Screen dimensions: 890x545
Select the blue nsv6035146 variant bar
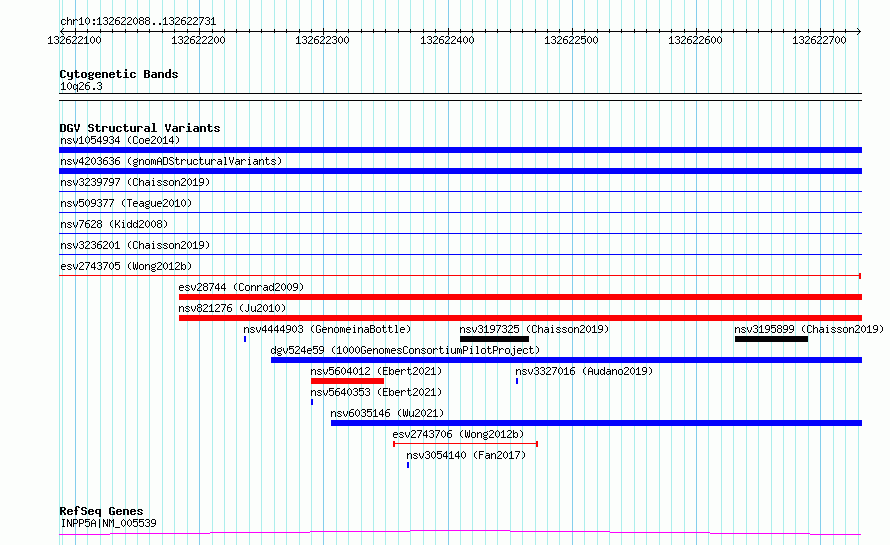[x=597, y=423]
